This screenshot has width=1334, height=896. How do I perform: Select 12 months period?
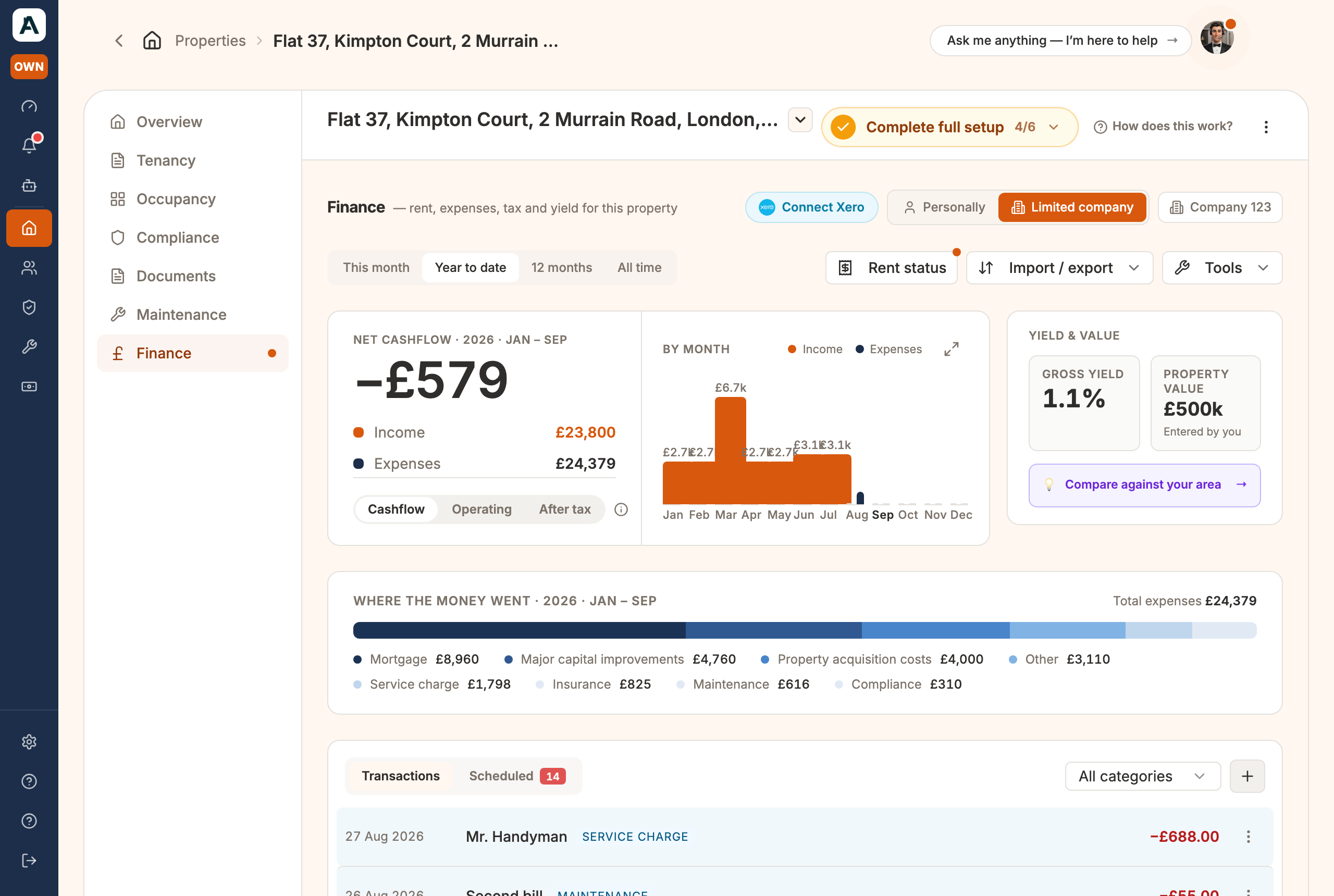tap(561, 267)
